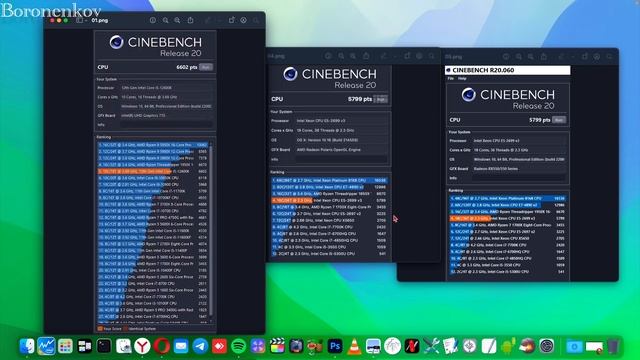640x360 pixels.
Task: Open Photoshop from the dock
Action: pos(335,346)
